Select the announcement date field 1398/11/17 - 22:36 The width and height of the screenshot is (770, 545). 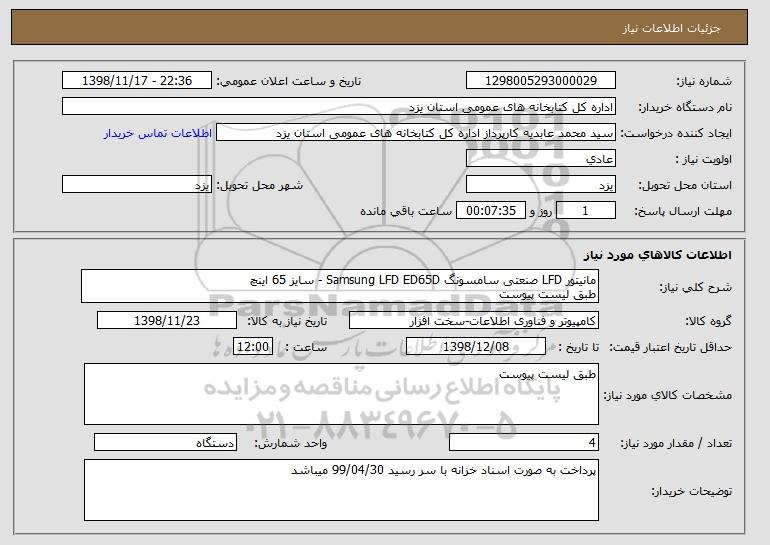(137, 81)
